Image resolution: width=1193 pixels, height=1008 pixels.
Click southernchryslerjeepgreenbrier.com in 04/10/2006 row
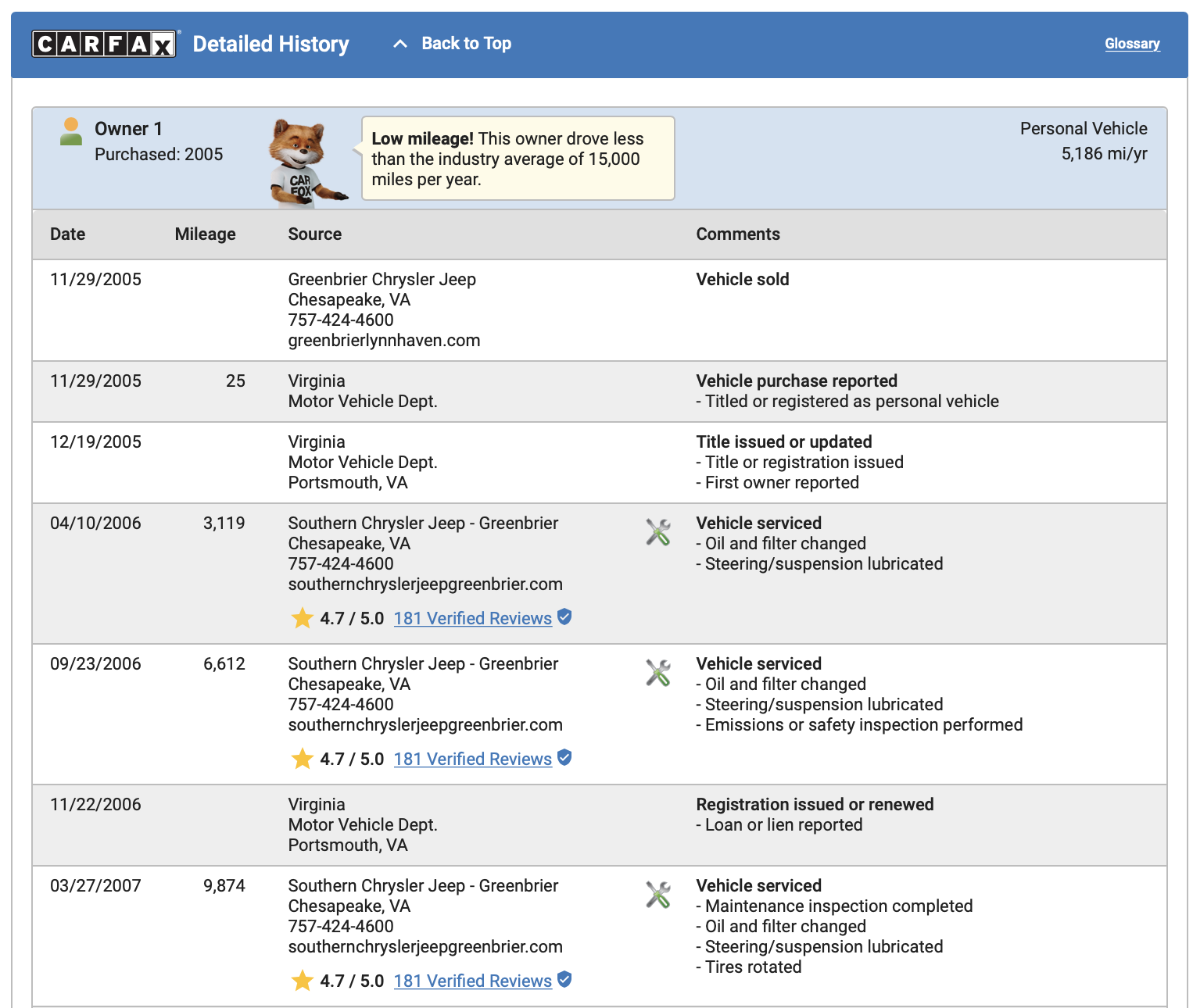pyautogui.click(x=425, y=584)
